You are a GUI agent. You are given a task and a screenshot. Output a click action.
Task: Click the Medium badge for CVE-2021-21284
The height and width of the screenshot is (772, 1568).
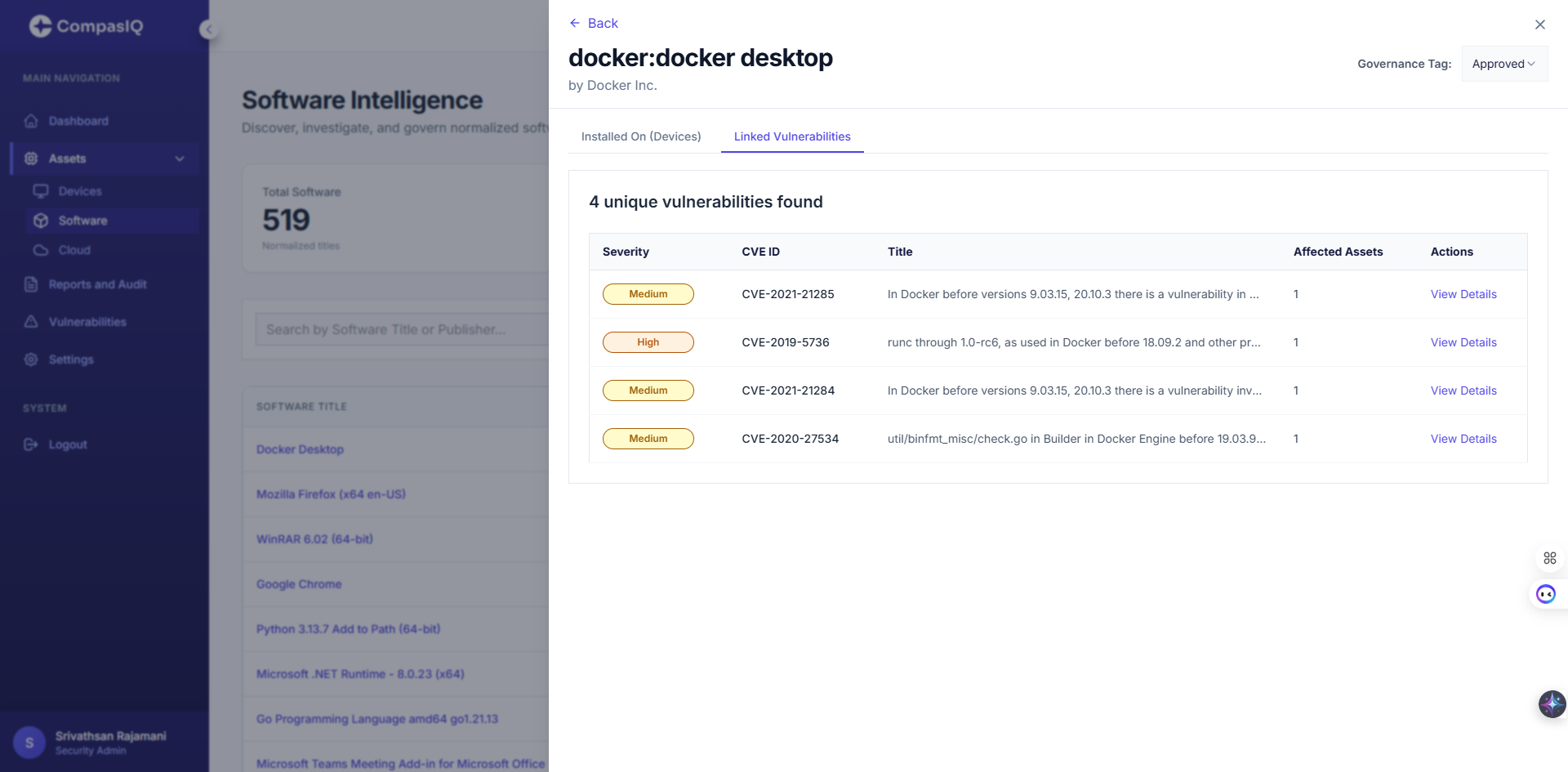(x=648, y=390)
